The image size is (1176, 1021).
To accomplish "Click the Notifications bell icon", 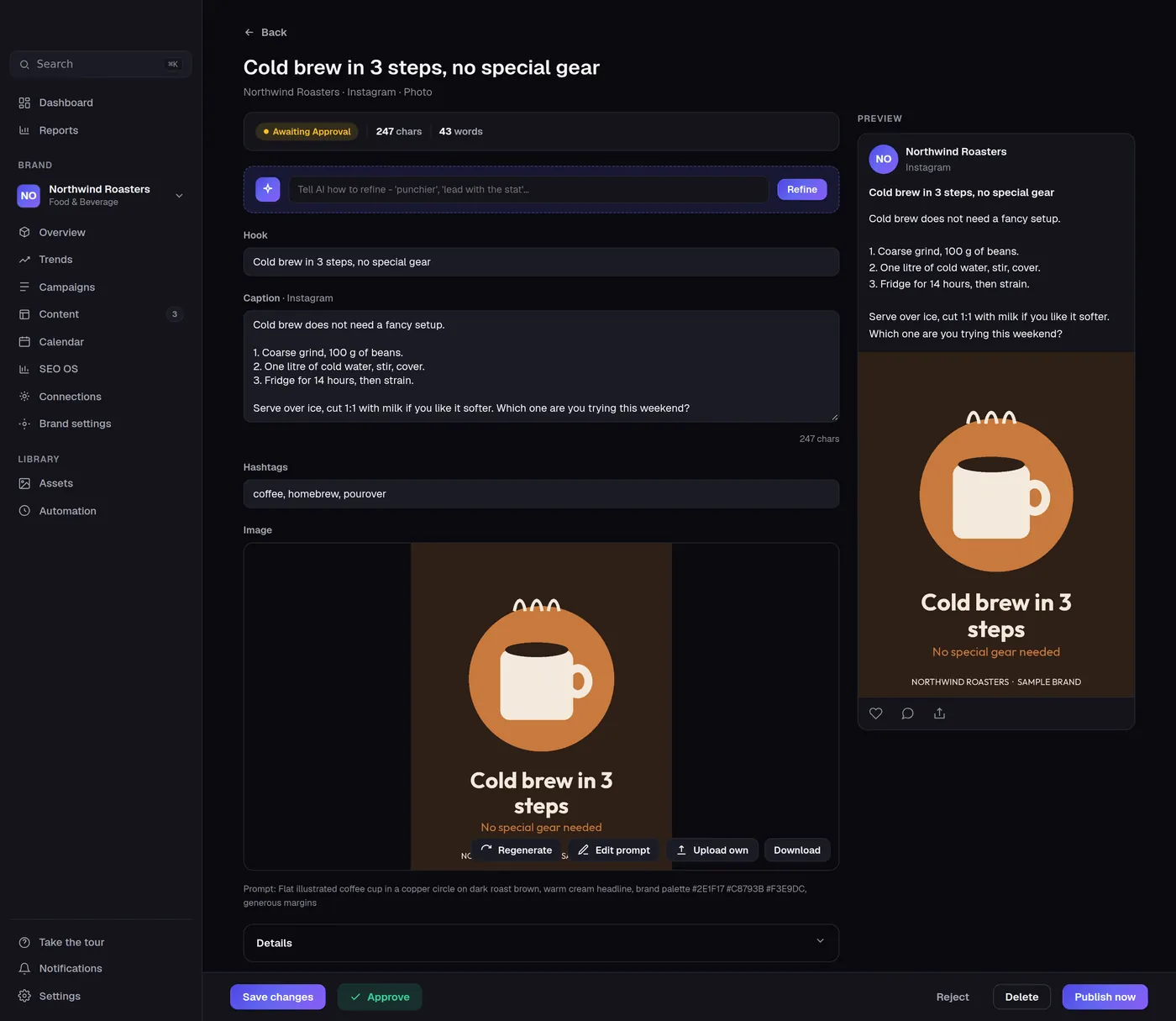I will coord(24,969).
